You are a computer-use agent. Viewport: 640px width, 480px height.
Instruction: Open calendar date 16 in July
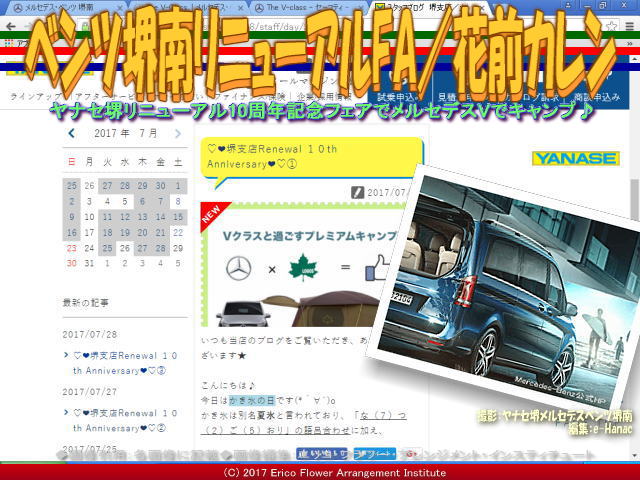point(72,233)
